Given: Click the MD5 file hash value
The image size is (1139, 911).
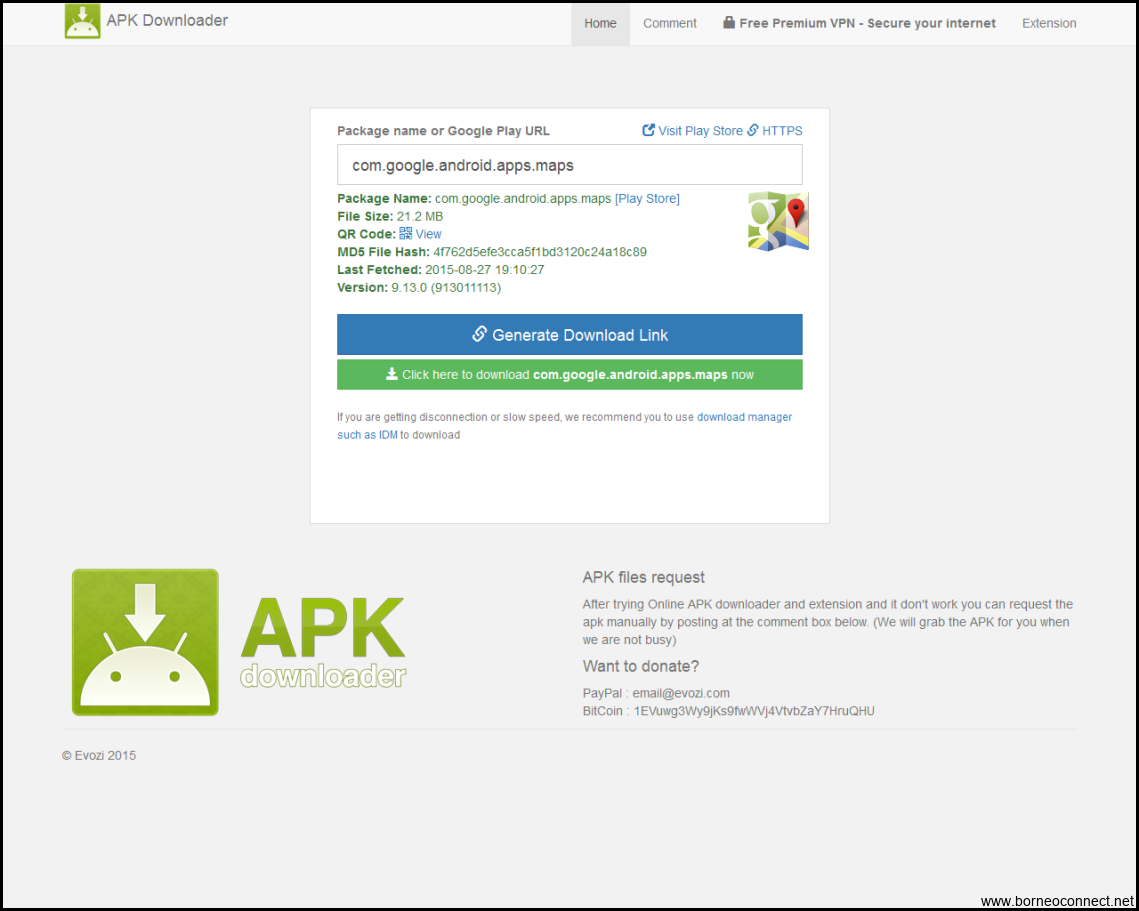Looking at the screenshot, I should click(x=540, y=252).
